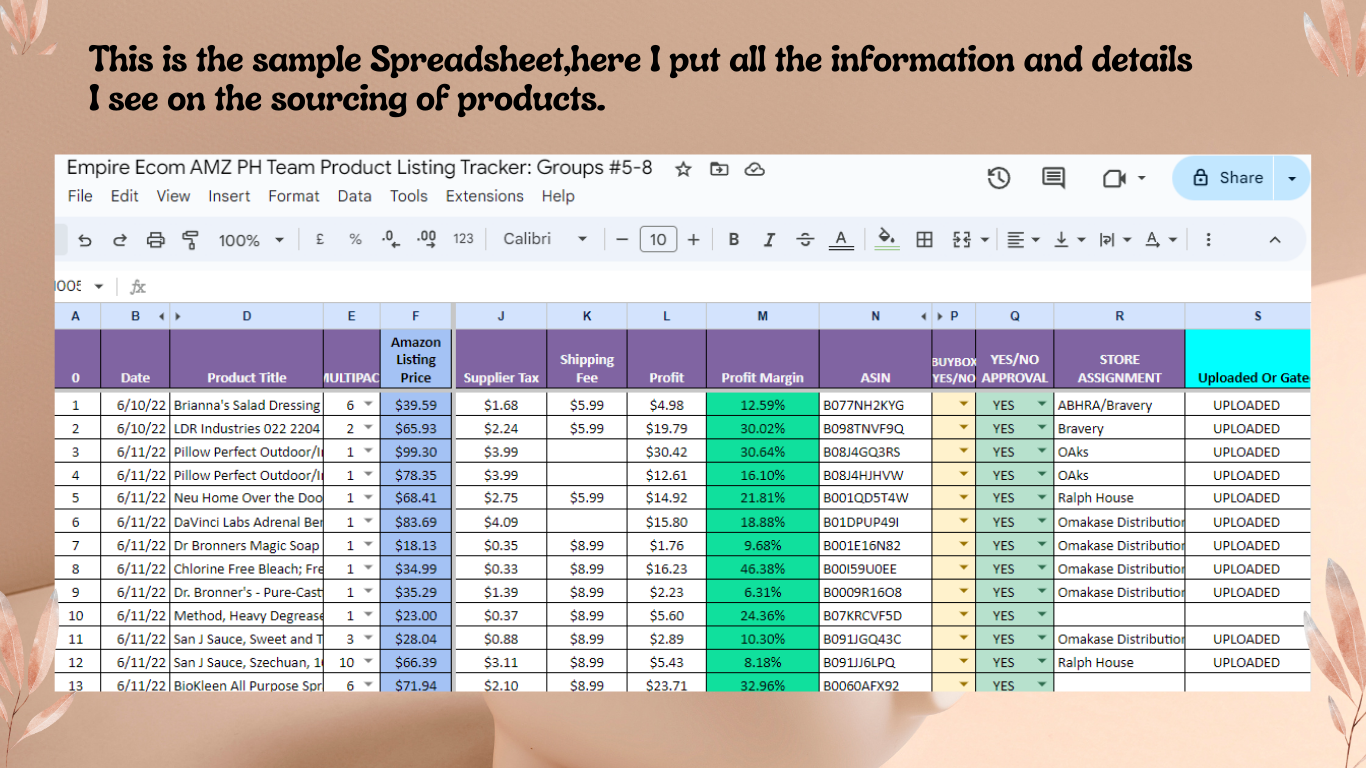The height and width of the screenshot is (768, 1366).
Task: Open the Tools menu
Action: click(409, 196)
